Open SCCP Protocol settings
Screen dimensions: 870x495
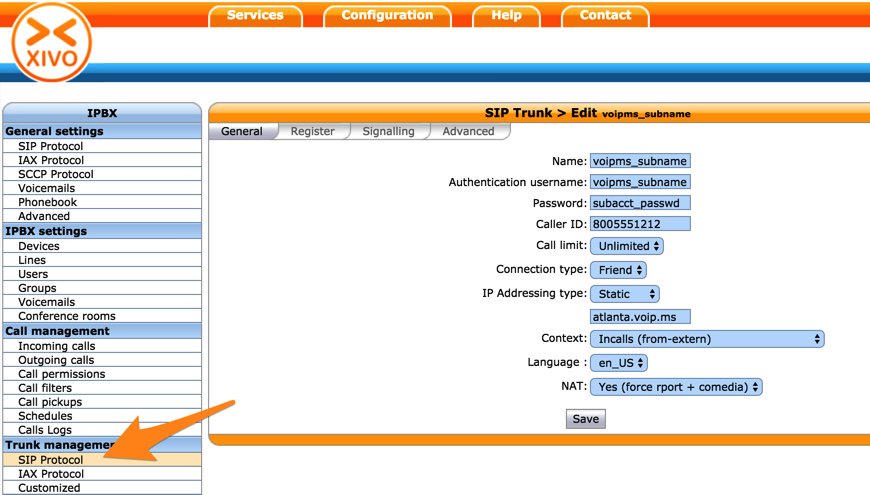click(102, 174)
